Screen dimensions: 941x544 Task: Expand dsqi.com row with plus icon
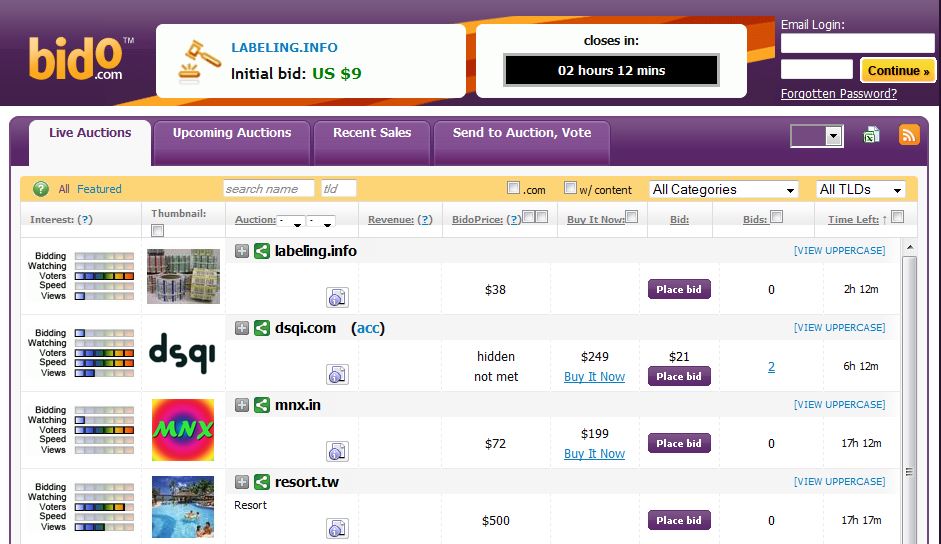[242, 328]
